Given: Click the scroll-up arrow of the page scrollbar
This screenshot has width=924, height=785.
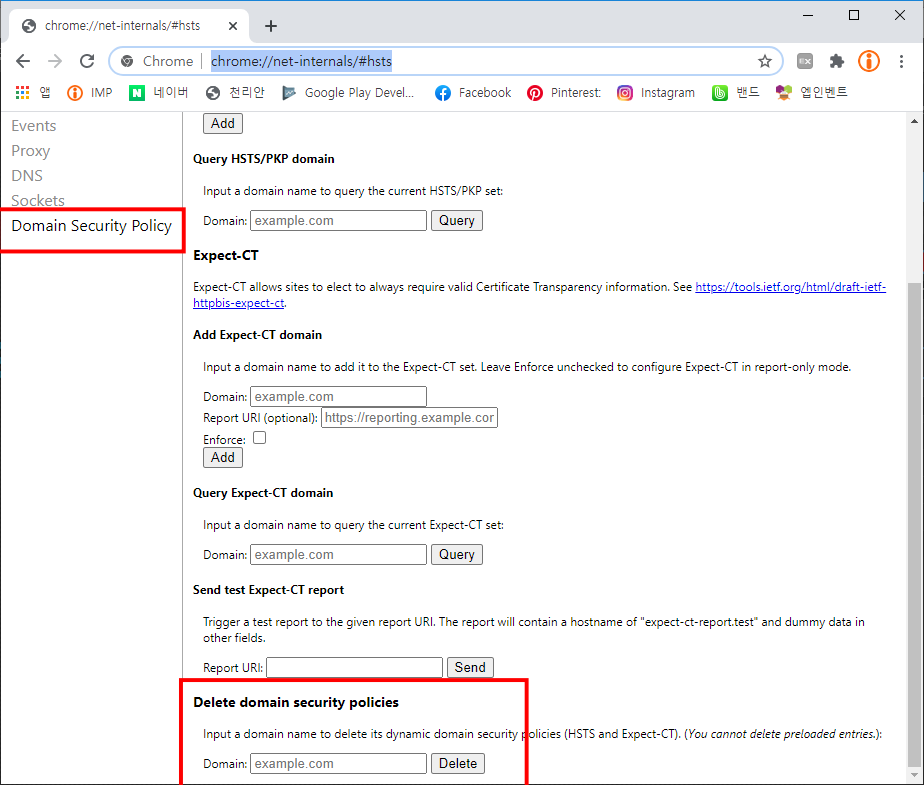Looking at the screenshot, I should 914,121.
